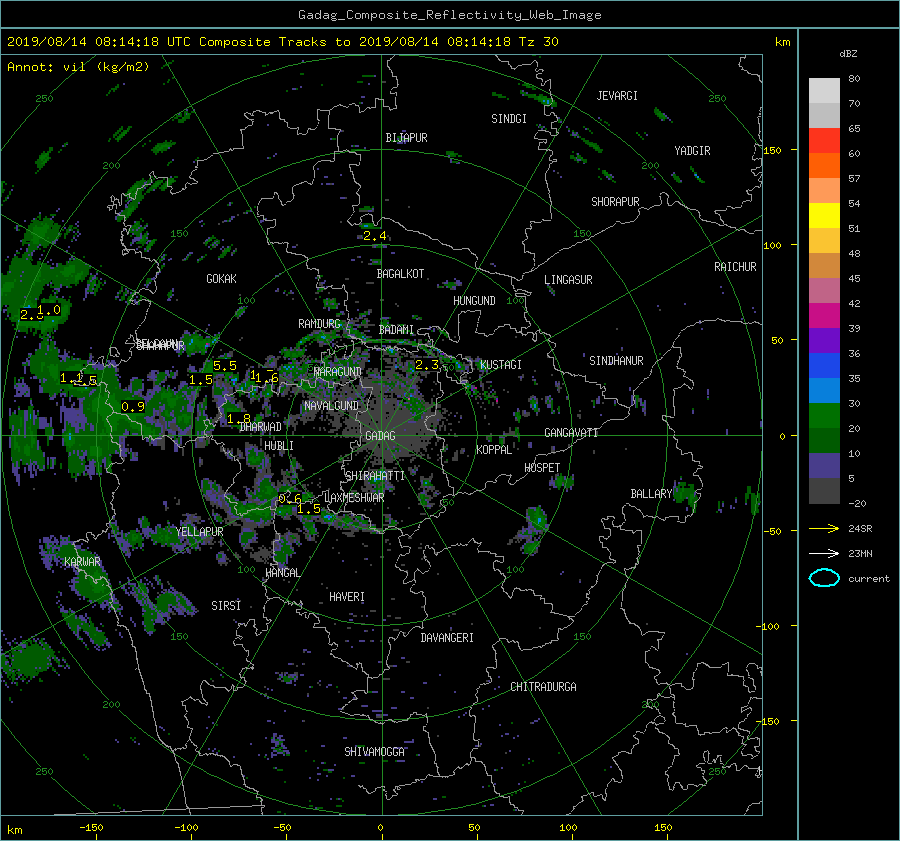Screen dimensions: 900x841
Task: Click the yellow 54 dBZ color swatch
Action: click(x=824, y=216)
